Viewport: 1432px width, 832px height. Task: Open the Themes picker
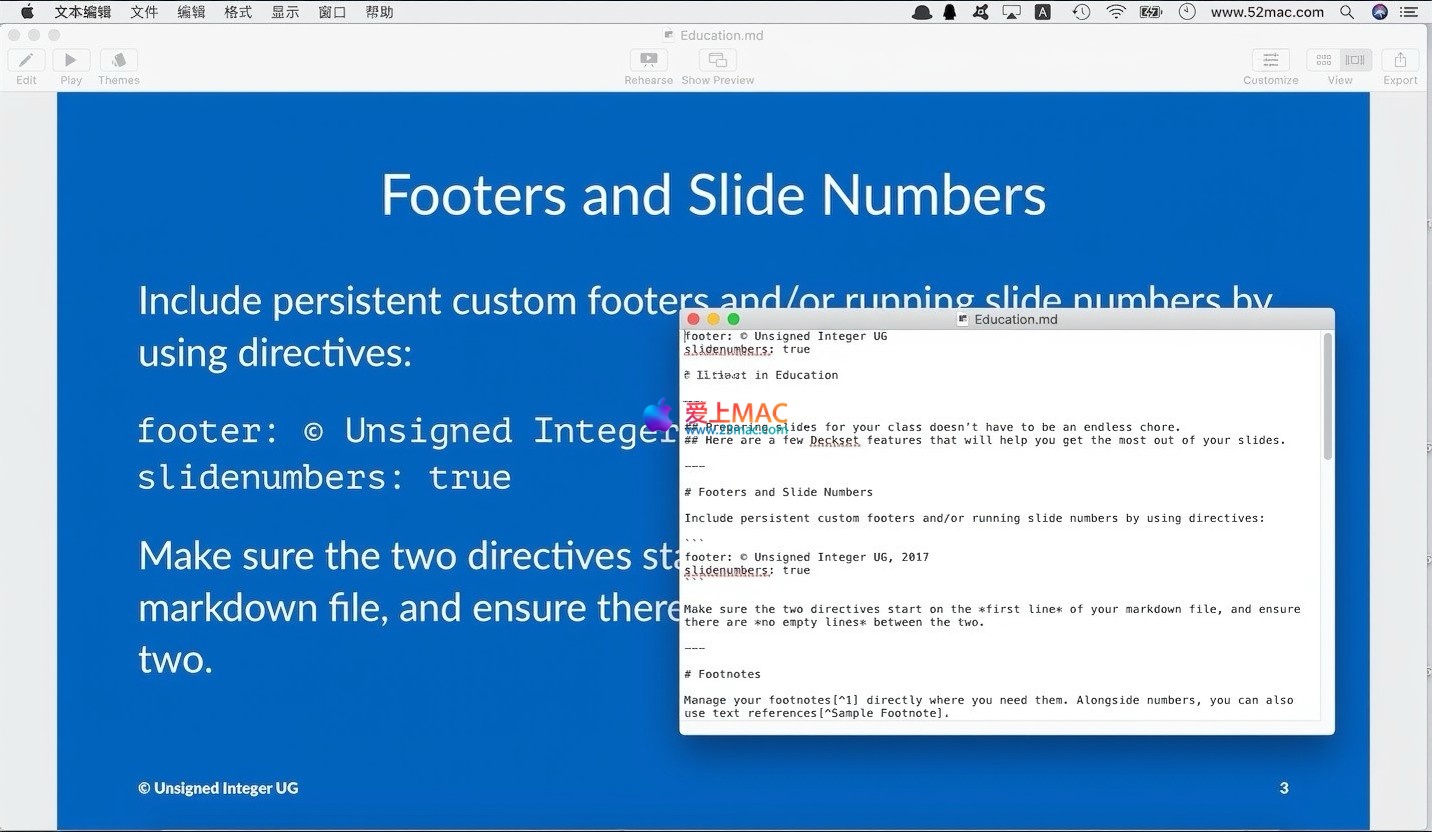pyautogui.click(x=119, y=61)
